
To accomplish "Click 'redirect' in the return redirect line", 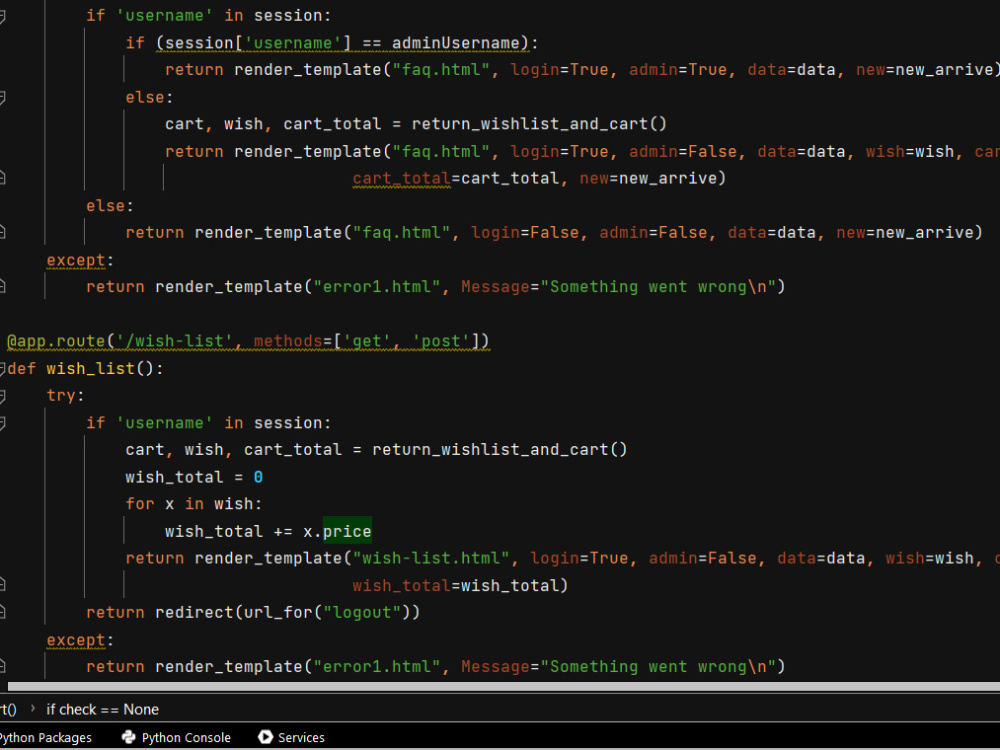I will (195, 612).
